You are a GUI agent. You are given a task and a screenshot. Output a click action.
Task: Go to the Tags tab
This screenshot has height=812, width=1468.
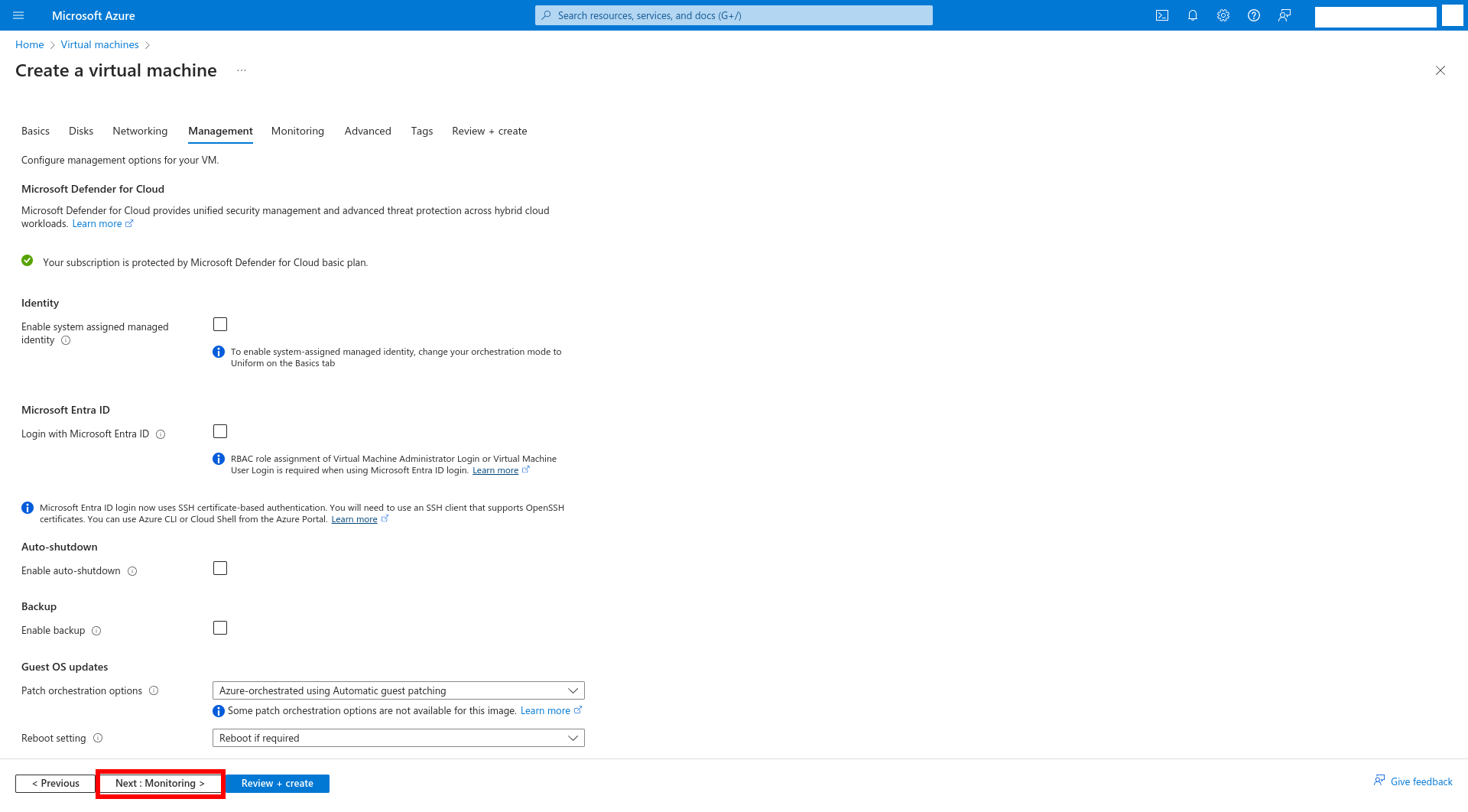click(422, 131)
